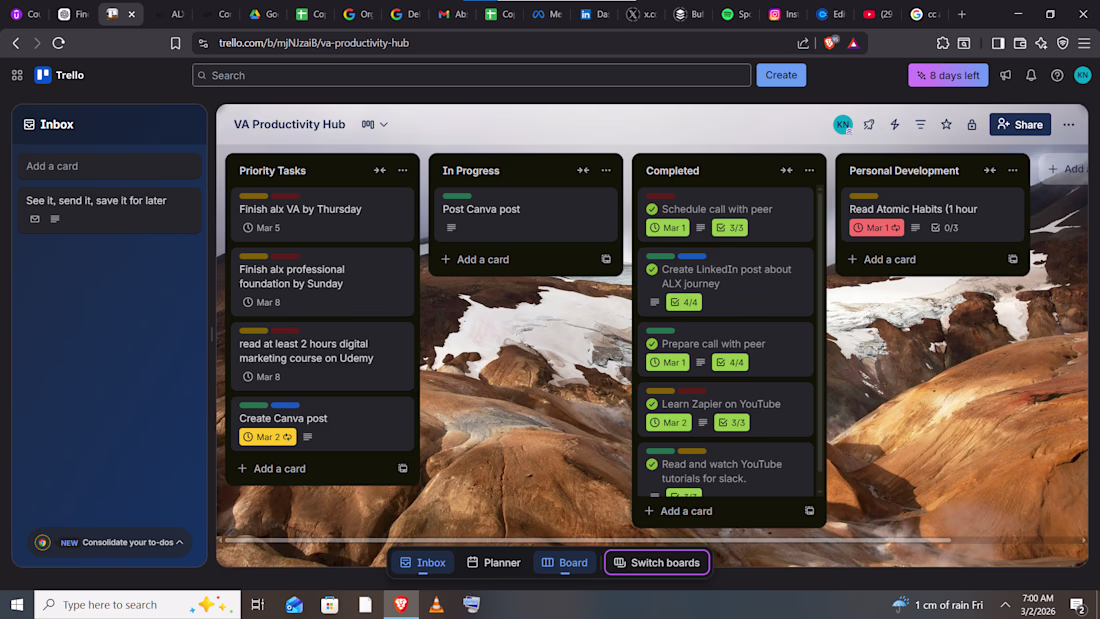Click the Switch boards button
The width and height of the screenshot is (1100, 619).
[x=657, y=563]
